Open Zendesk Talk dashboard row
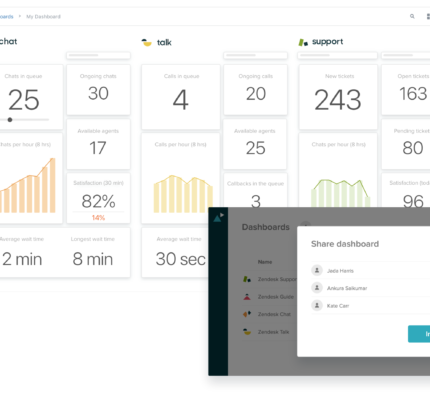The height and width of the screenshot is (400, 430). pyautogui.click(x=269, y=332)
